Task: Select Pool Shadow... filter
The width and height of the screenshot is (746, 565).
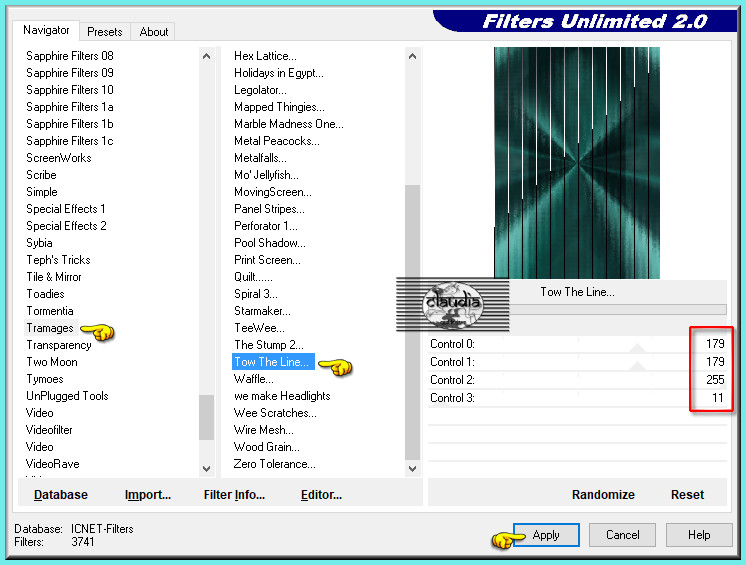Action: pyautogui.click(x=270, y=243)
